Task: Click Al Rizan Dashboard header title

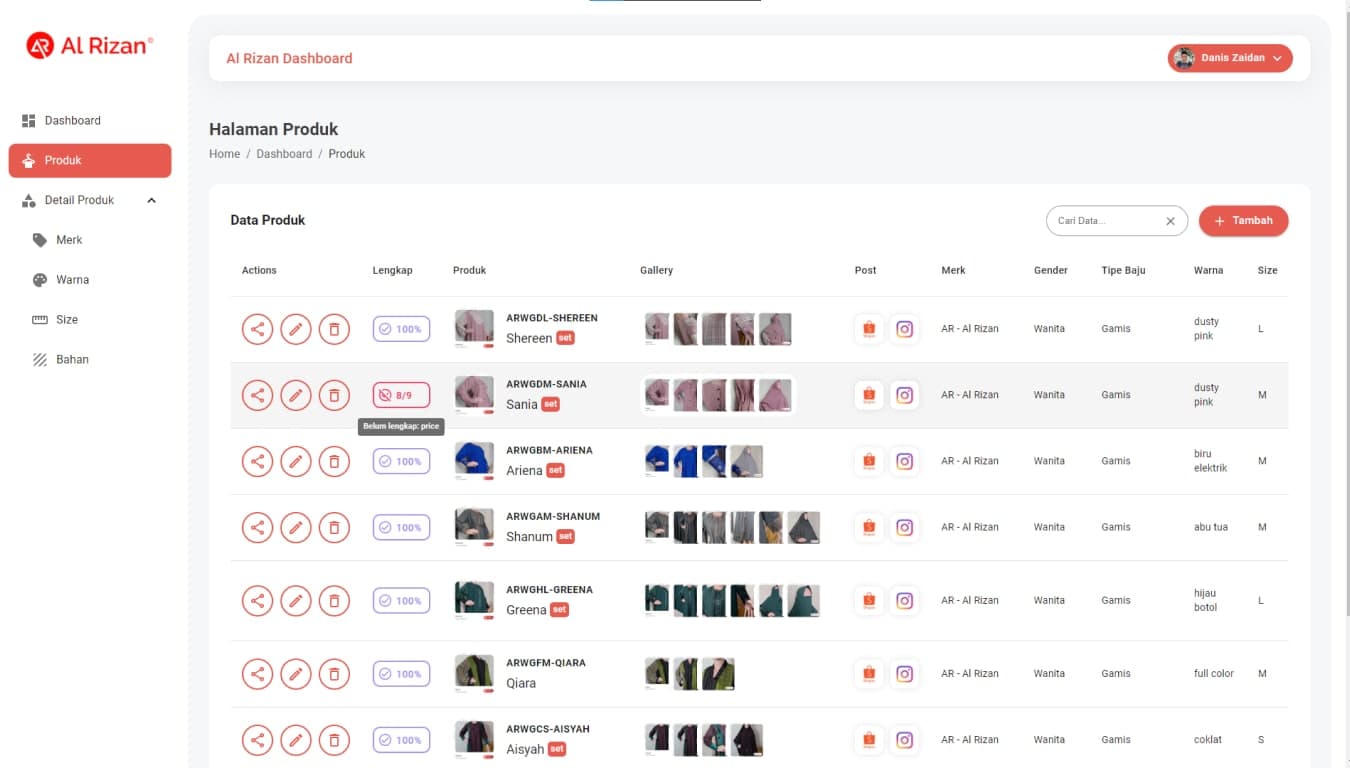Action: 289,59
